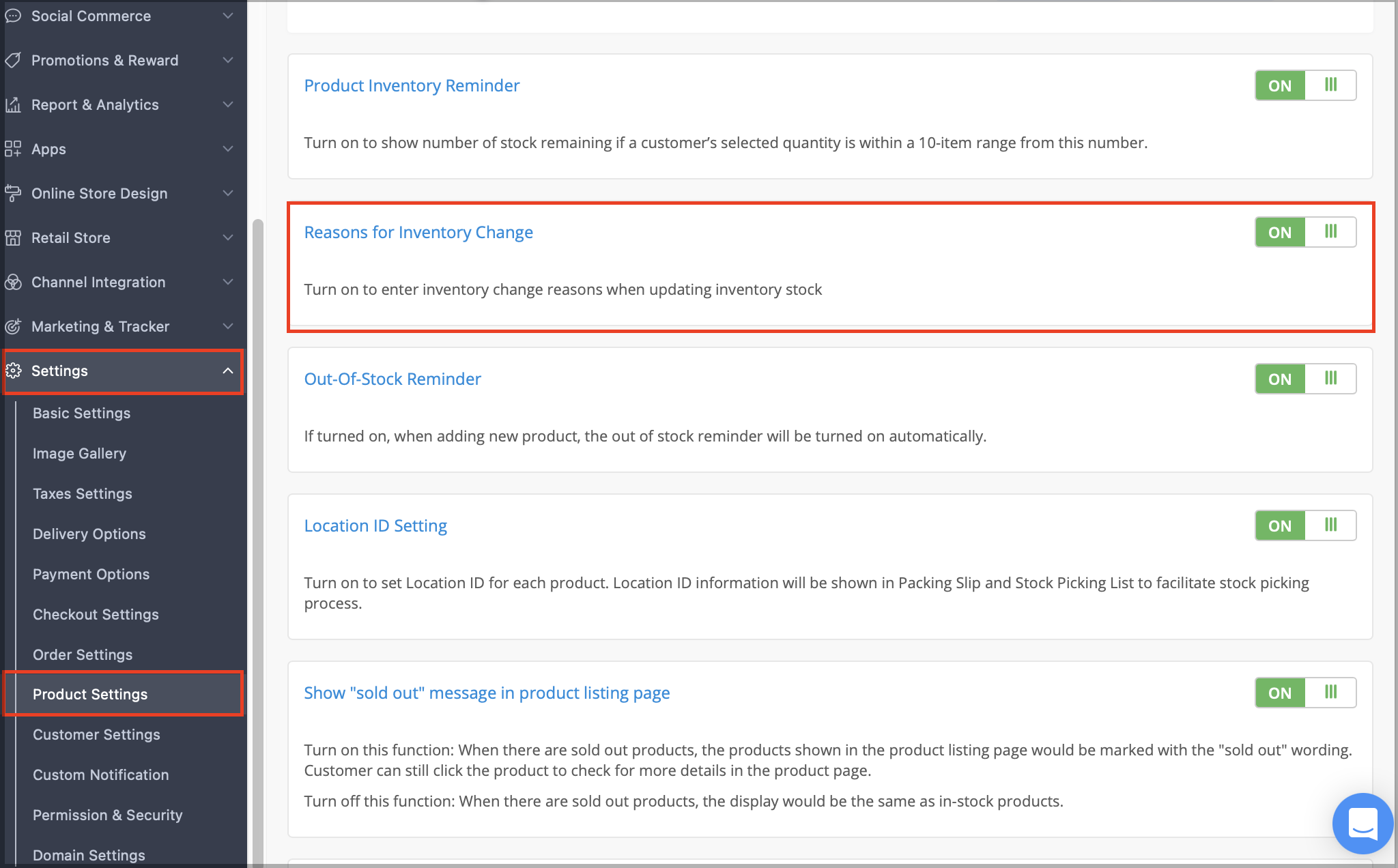Turn off Product Inventory Reminder toggle
Viewport: 1398px width, 868px height.
coord(1304,85)
